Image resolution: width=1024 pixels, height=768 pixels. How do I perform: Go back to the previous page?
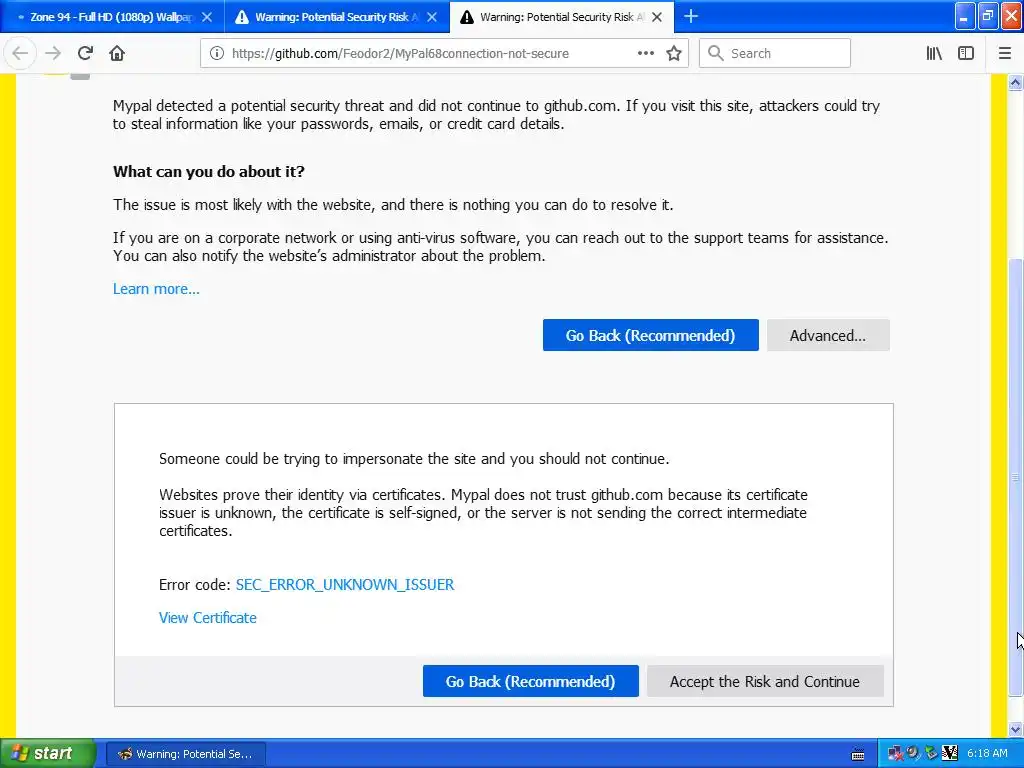point(20,53)
